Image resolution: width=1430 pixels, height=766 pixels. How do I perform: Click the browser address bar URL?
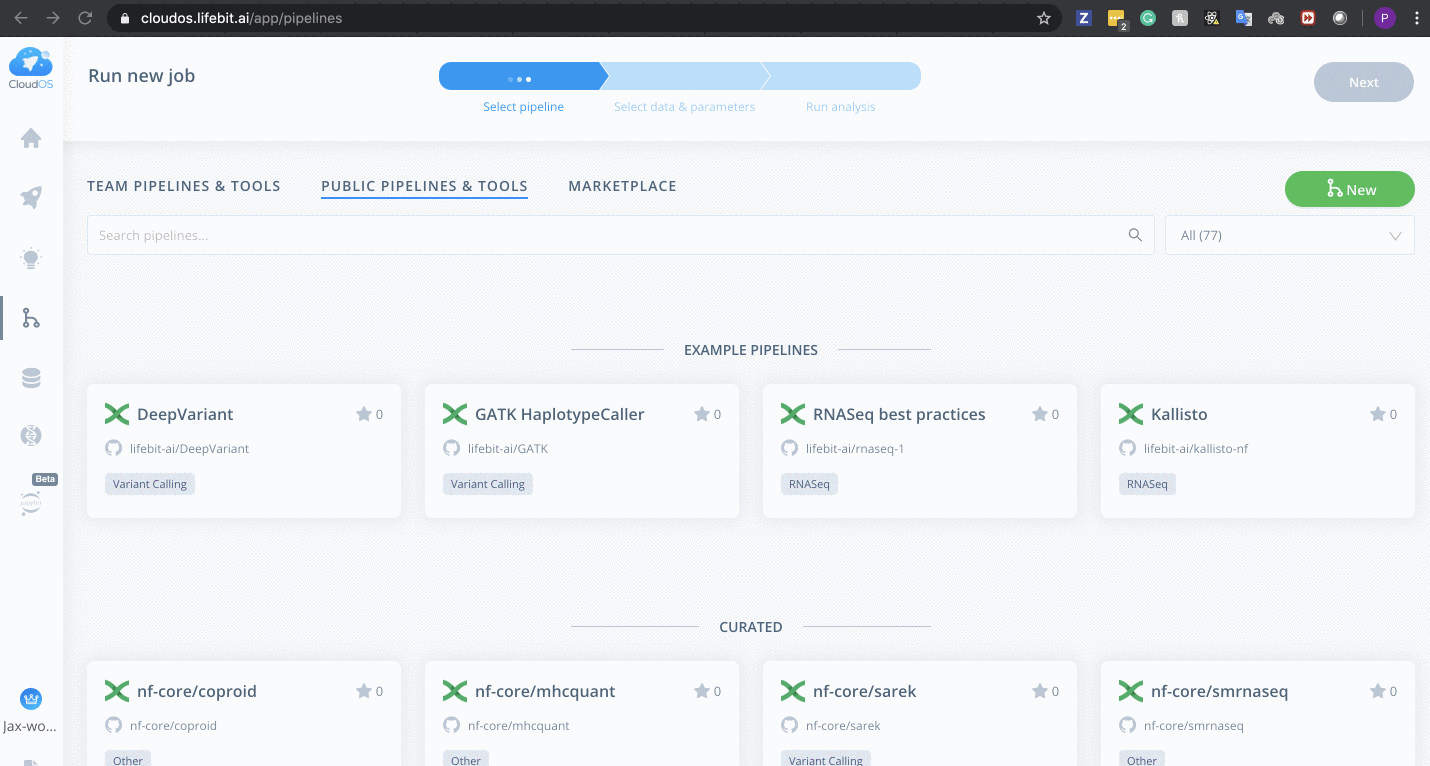tap(241, 18)
